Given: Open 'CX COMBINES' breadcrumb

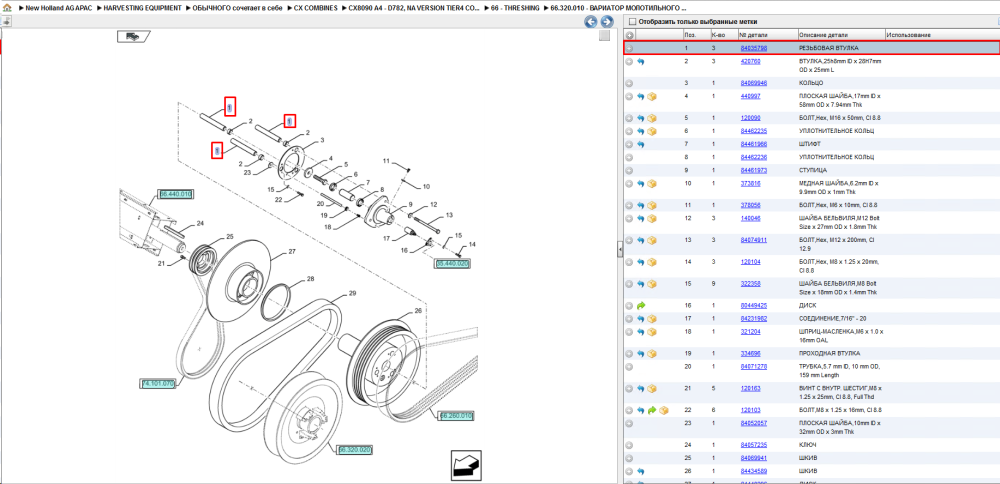Looking at the screenshot, I should point(316,8).
